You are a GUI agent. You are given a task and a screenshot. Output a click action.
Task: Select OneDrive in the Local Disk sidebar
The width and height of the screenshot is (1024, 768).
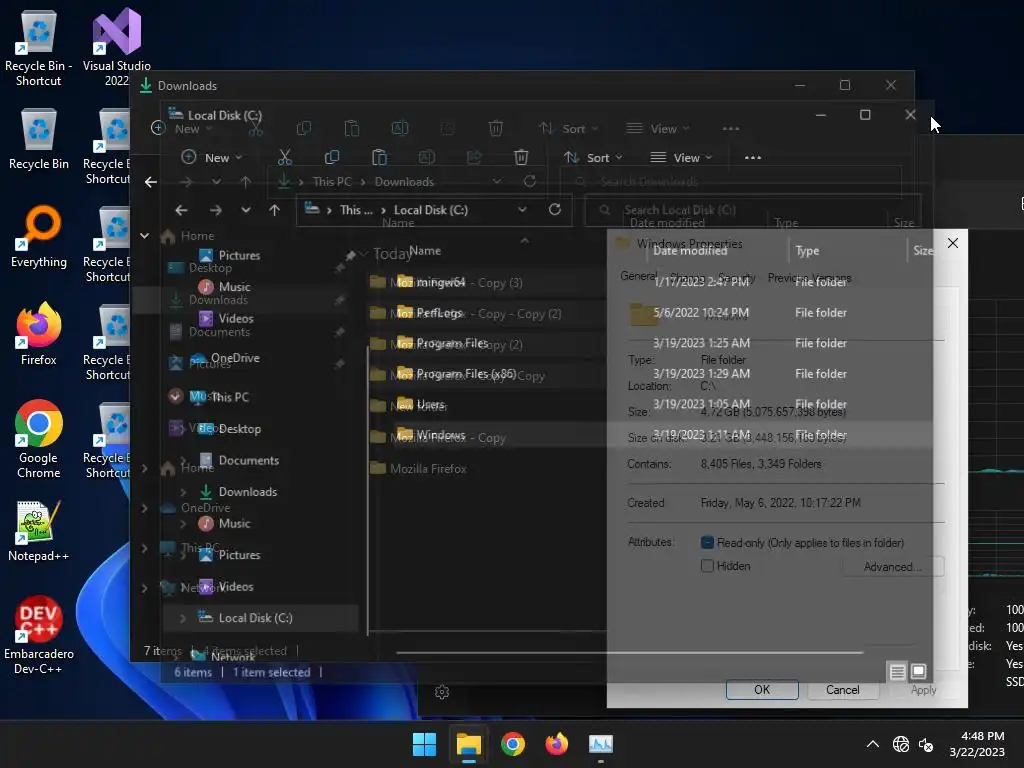(224, 358)
